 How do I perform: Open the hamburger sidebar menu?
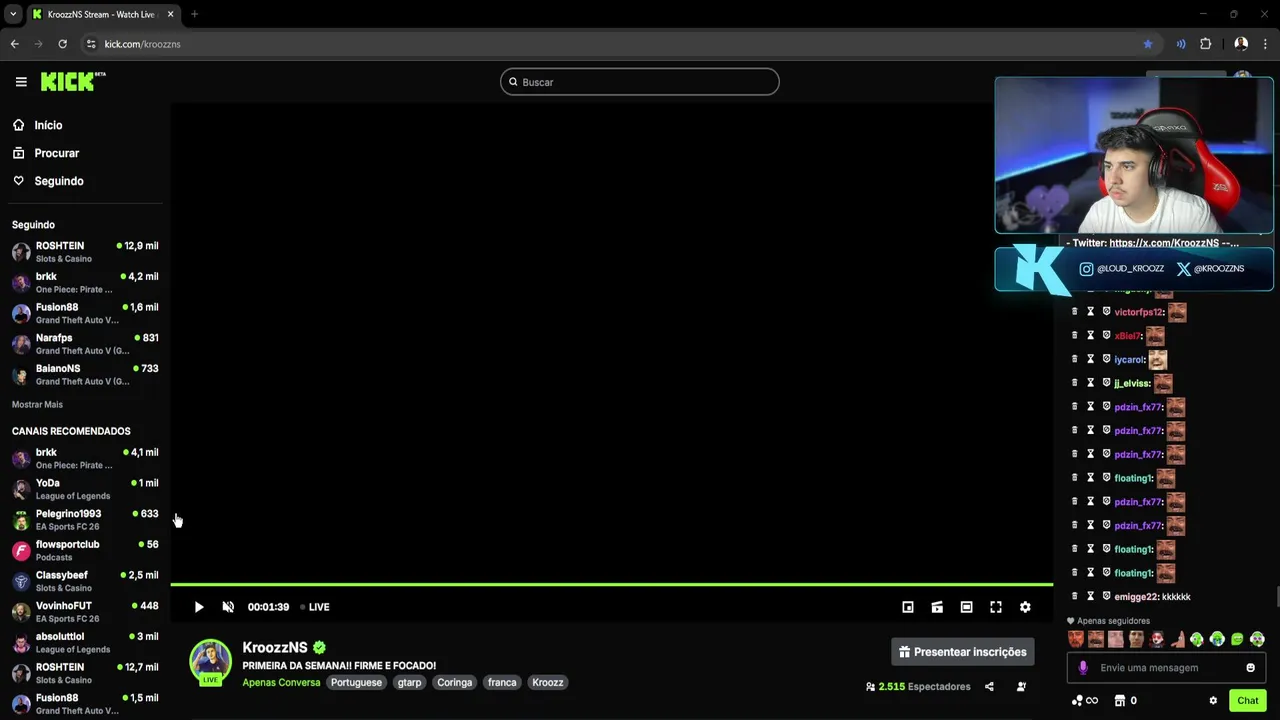tap(21, 82)
